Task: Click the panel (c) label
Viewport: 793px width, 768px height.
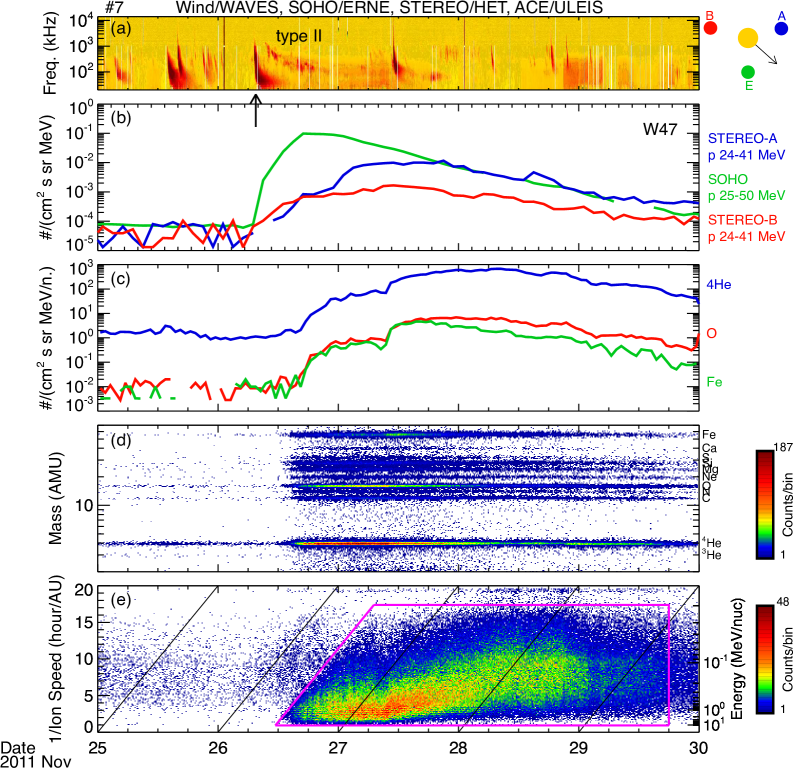Action: tap(121, 279)
